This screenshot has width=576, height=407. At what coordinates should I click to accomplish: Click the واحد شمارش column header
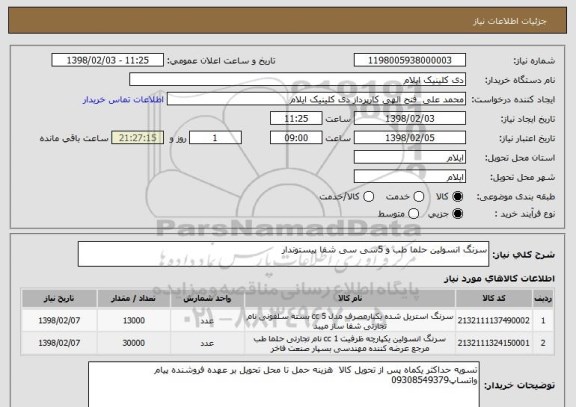click(x=207, y=298)
